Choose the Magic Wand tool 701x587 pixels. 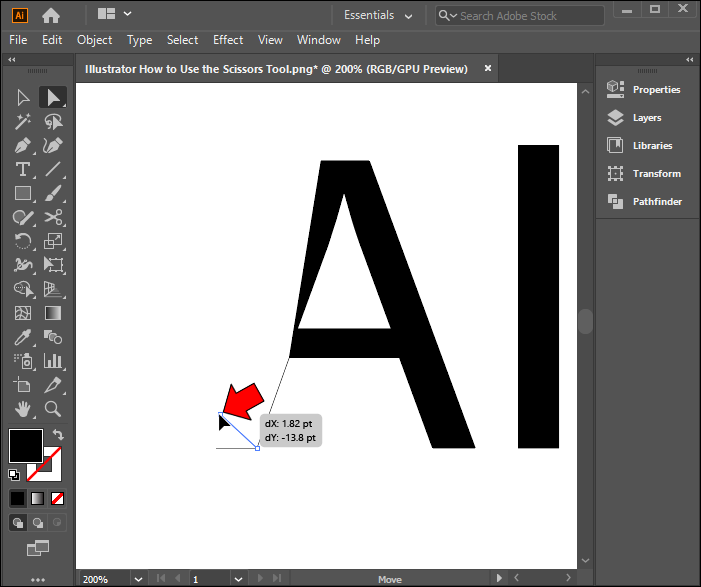tap(23, 121)
